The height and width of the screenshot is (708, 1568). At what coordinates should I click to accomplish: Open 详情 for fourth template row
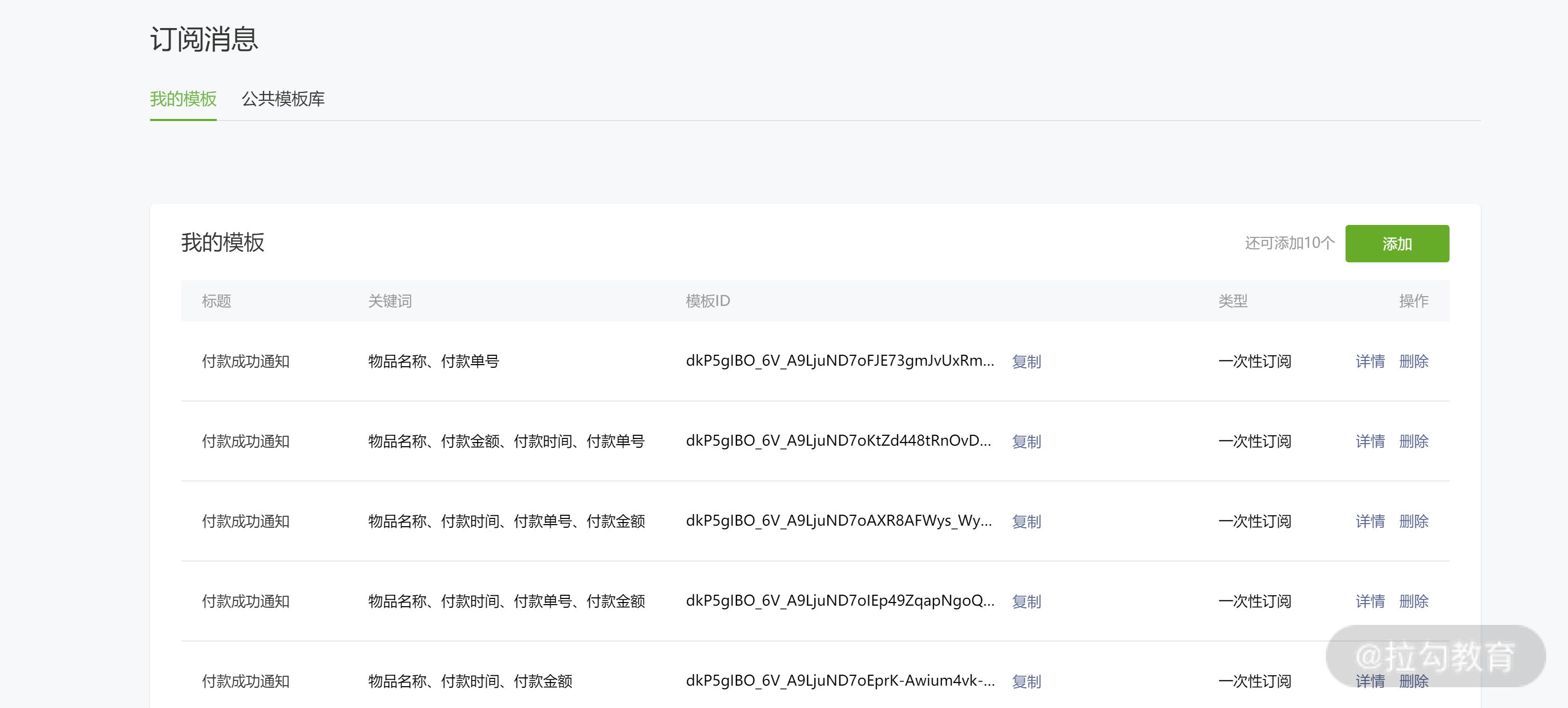[x=1369, y=602]
